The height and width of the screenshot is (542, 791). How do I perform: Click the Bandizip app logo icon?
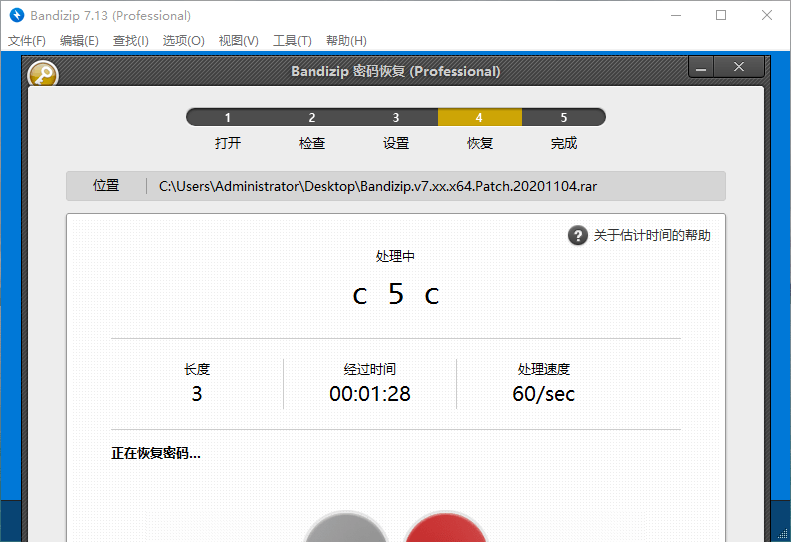(x=17, y=15)
